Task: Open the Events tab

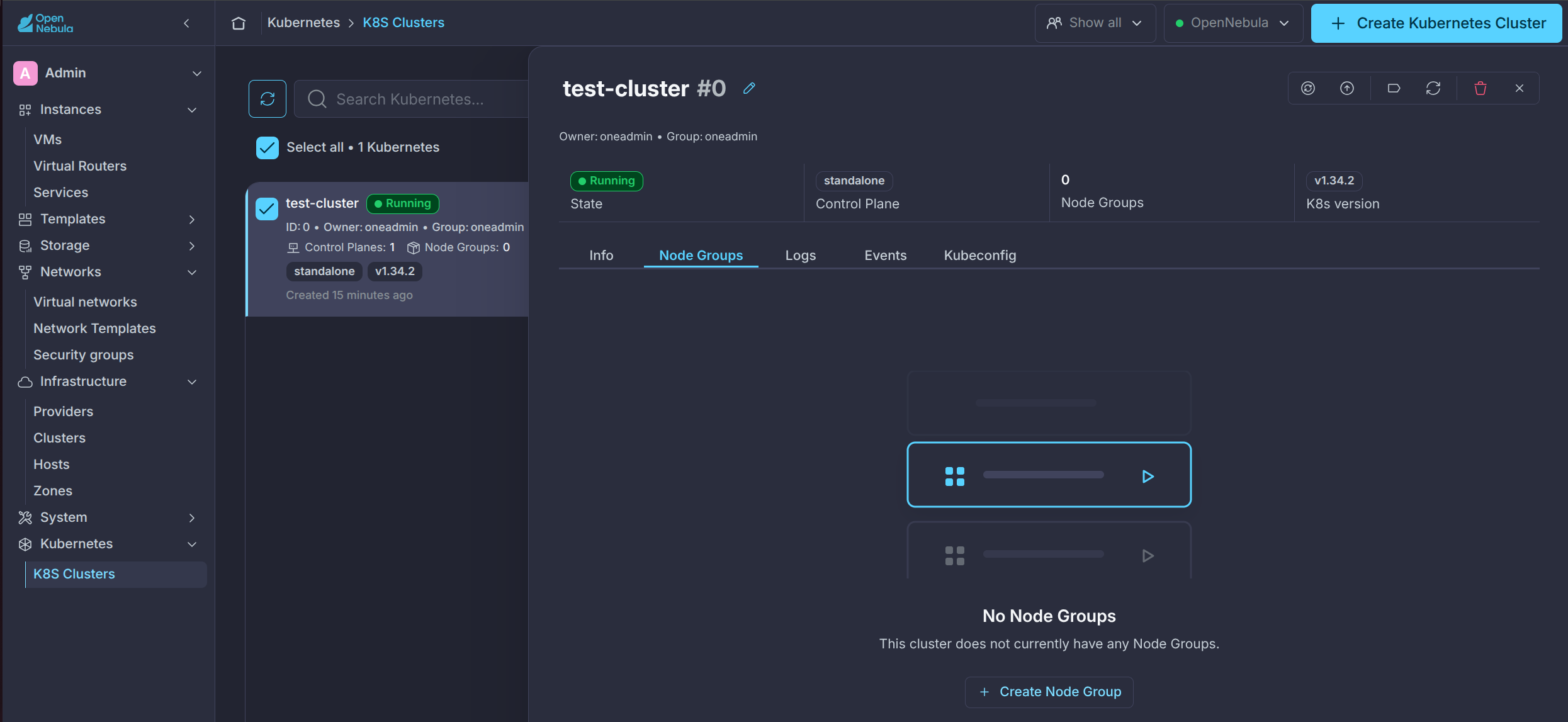Action: 885,255
